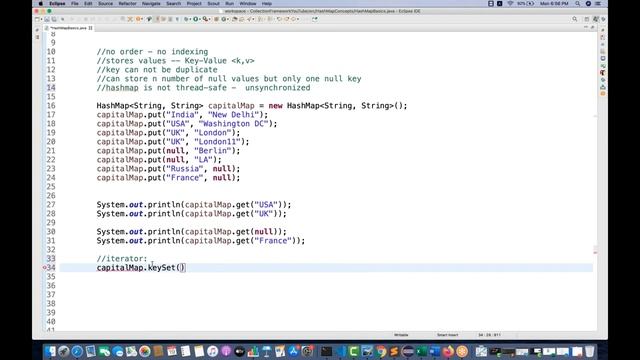Click the Writable status bar entry
Screen dimensions: 640x360
point(401,335)
